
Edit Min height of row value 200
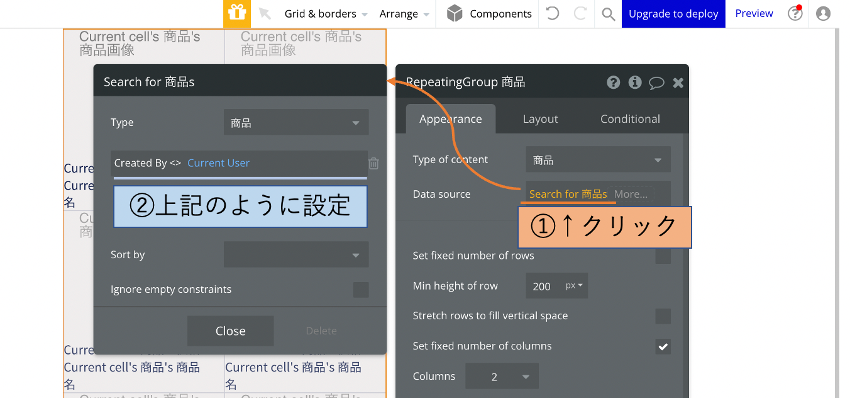tap(542, 286)
